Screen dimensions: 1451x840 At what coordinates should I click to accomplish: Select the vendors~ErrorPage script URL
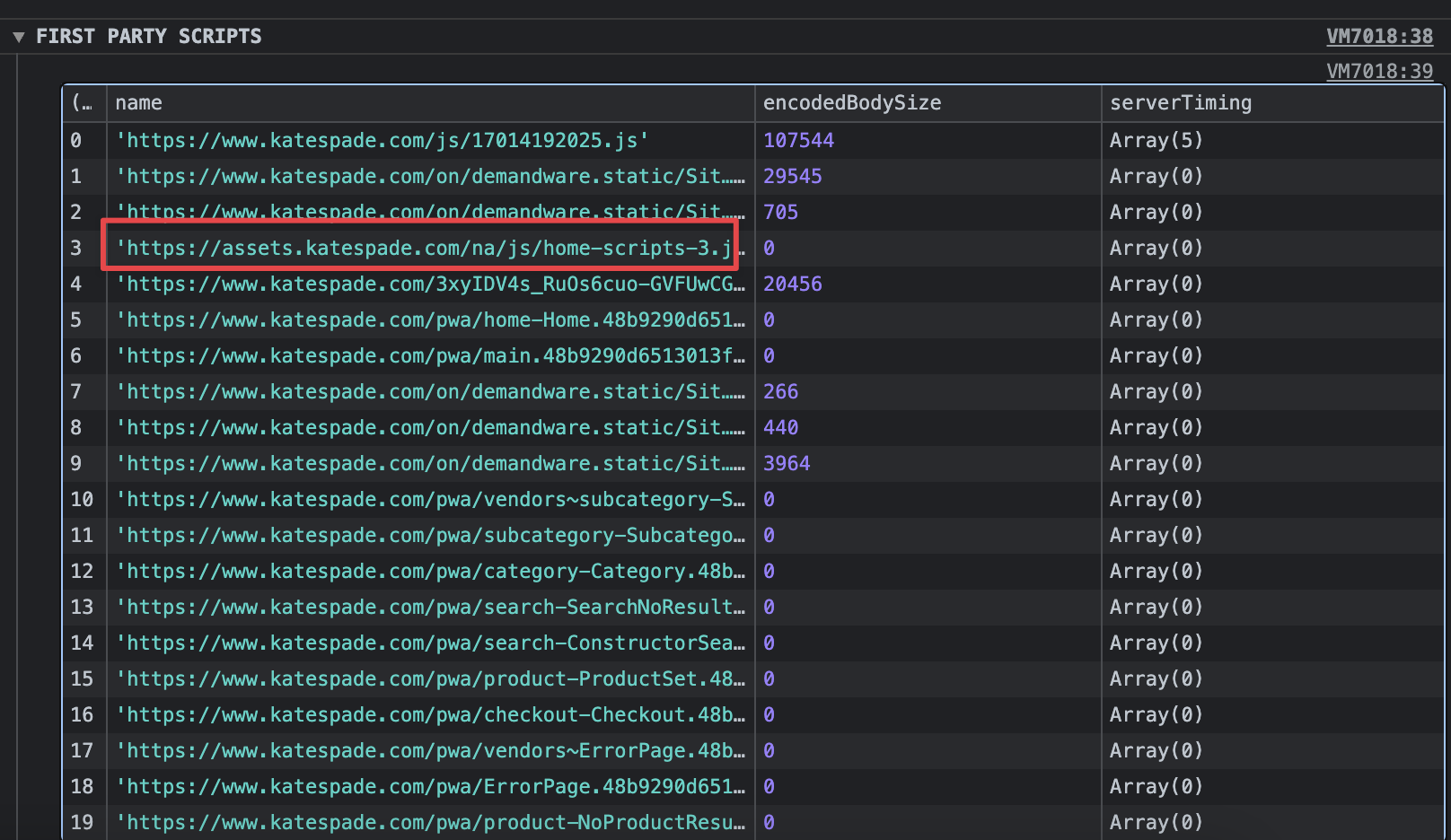430,750
